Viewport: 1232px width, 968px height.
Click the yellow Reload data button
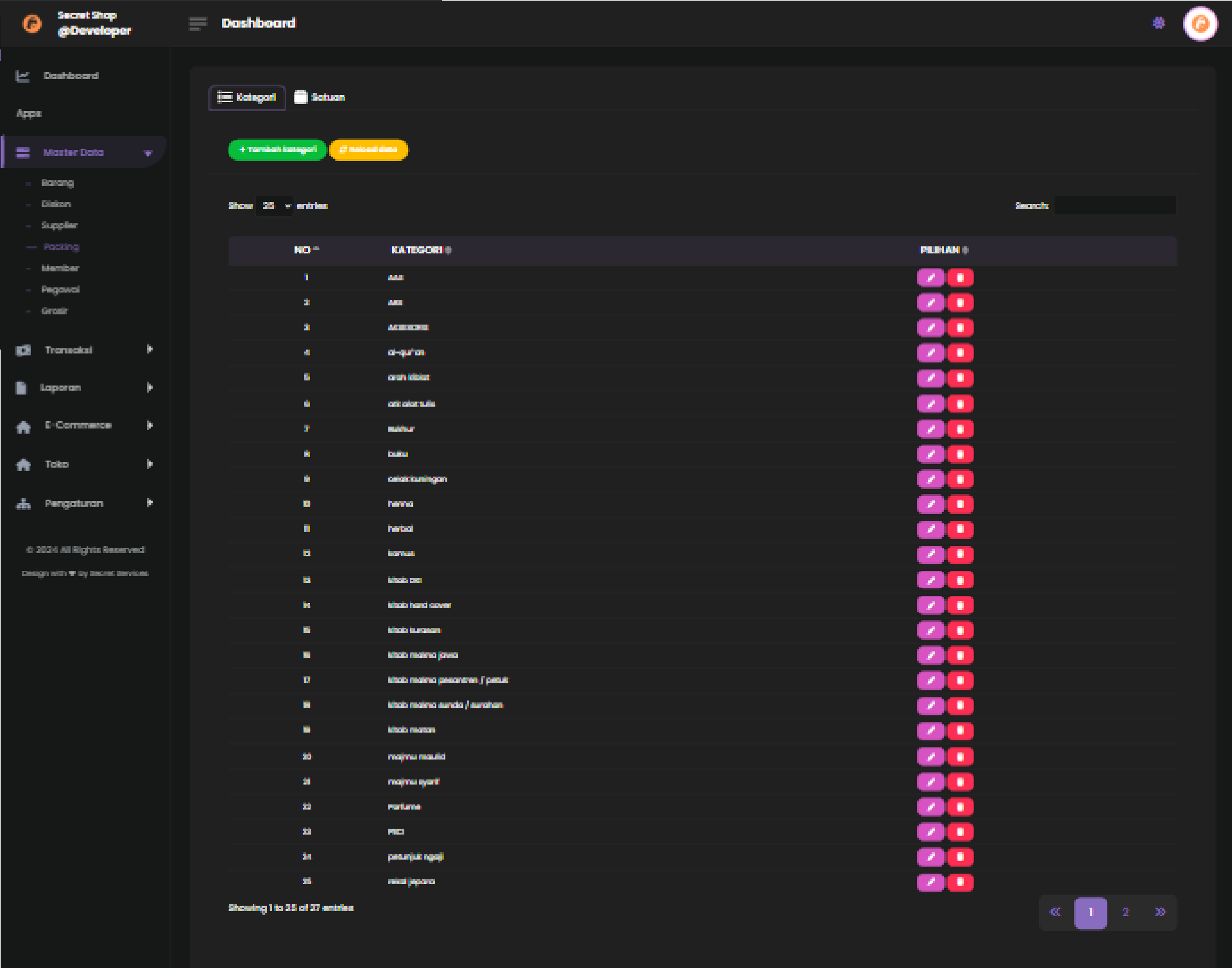click(368, 150)
